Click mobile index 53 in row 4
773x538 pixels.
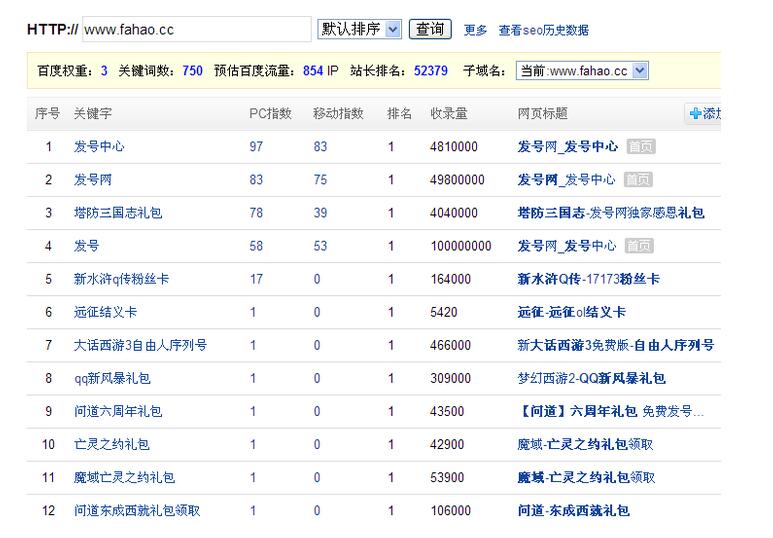[x=320, y=246]
